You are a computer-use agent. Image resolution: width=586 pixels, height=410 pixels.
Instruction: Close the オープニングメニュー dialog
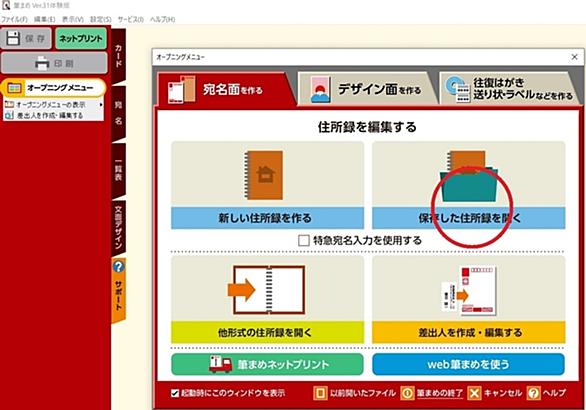point(574,57)
